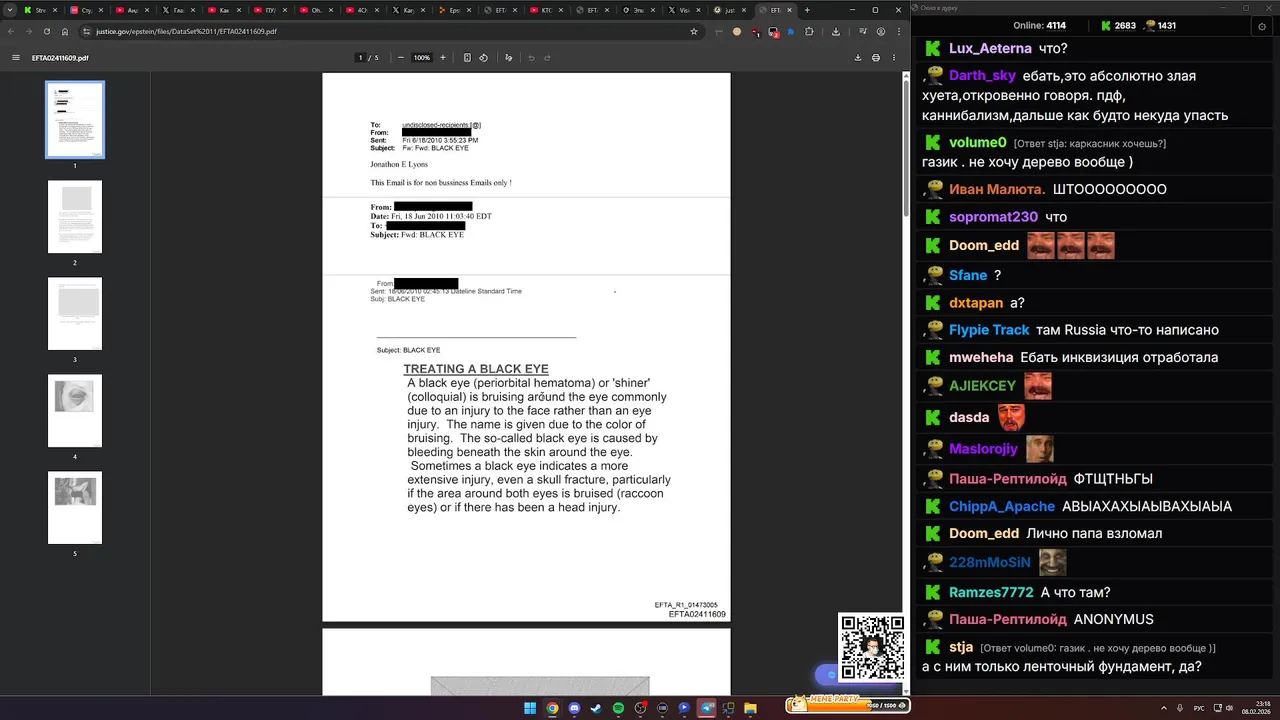Select the PDF draw annotation tool
Image resolution: width=1280 pixels, height=720 pixels.
click(x=509, y=58)
